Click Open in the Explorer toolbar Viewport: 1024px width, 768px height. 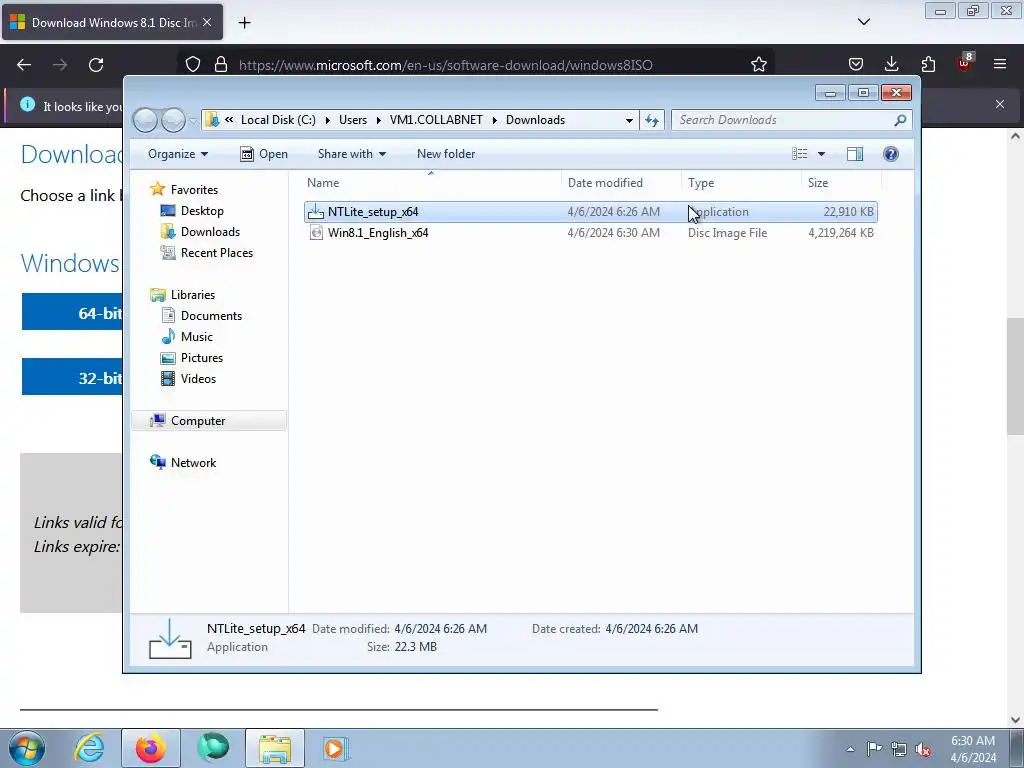coord(264,154)
